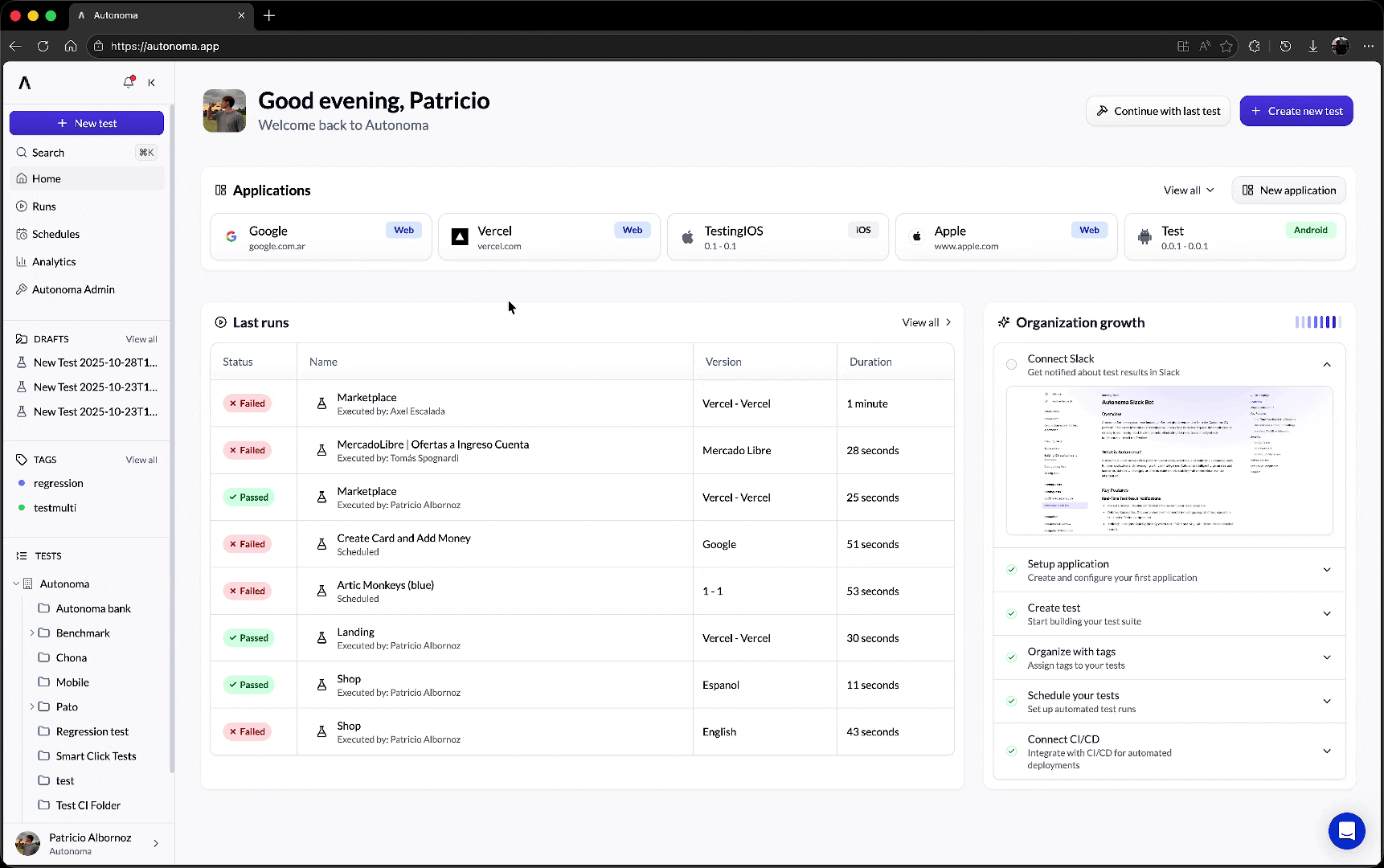The height and width of the screenshot is (868, 1384).
Task: Open Runs in the sidebar
Action: point(43,206)
